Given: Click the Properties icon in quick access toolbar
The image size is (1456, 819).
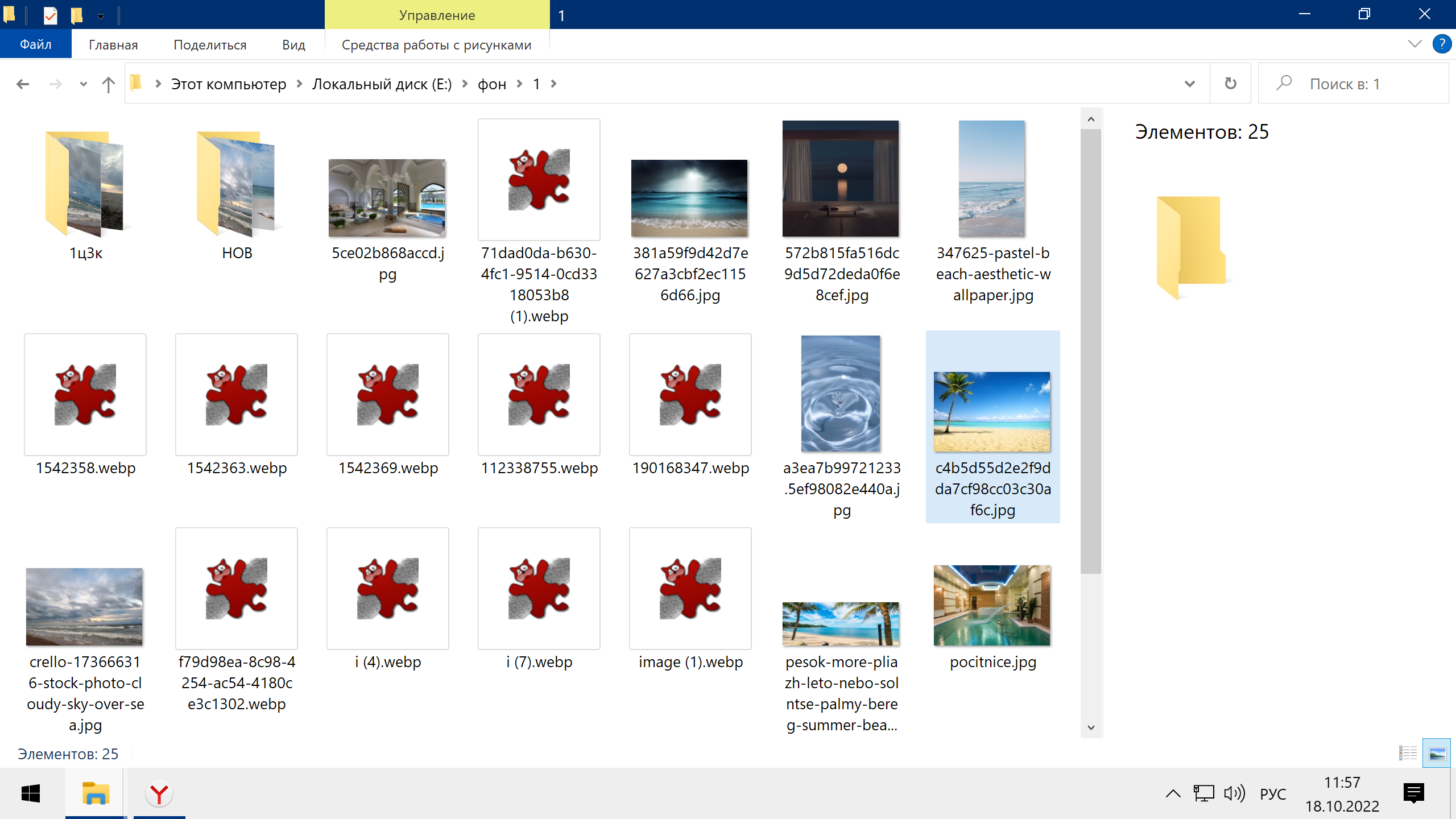Looking at the screenshot, I should coord(51,15).
